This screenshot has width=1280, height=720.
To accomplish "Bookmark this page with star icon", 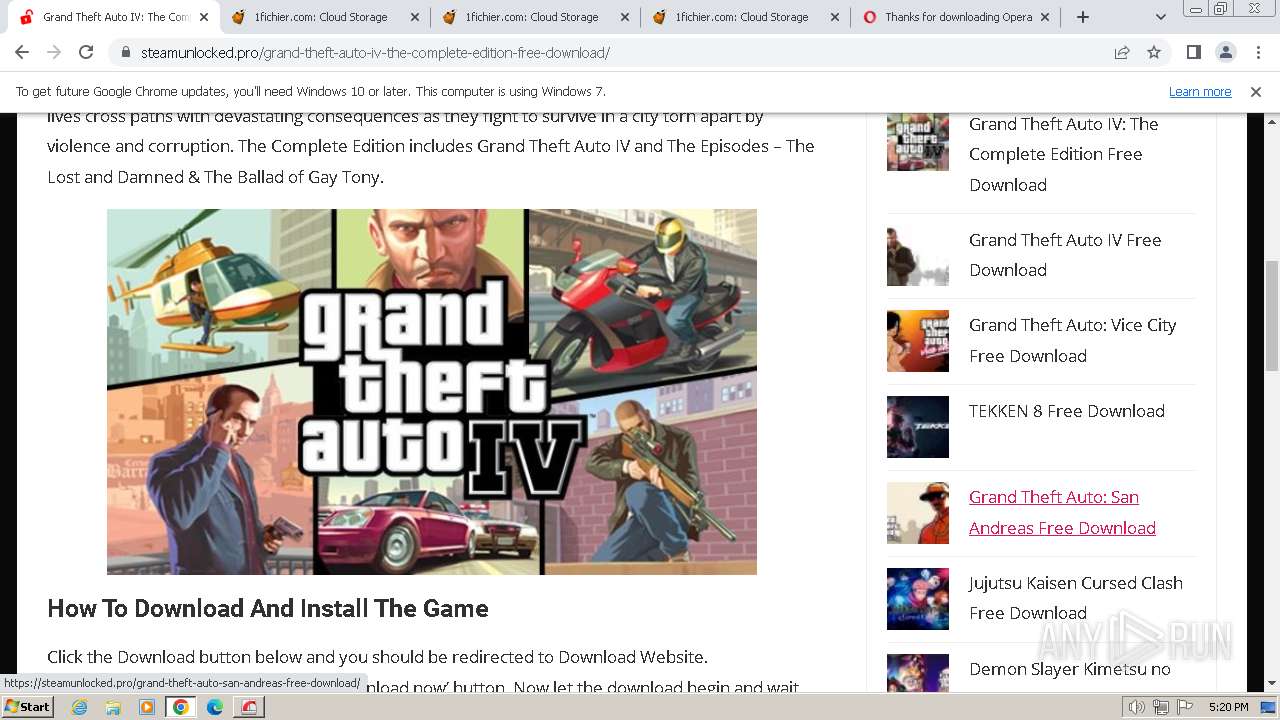I will point(1154,53).
